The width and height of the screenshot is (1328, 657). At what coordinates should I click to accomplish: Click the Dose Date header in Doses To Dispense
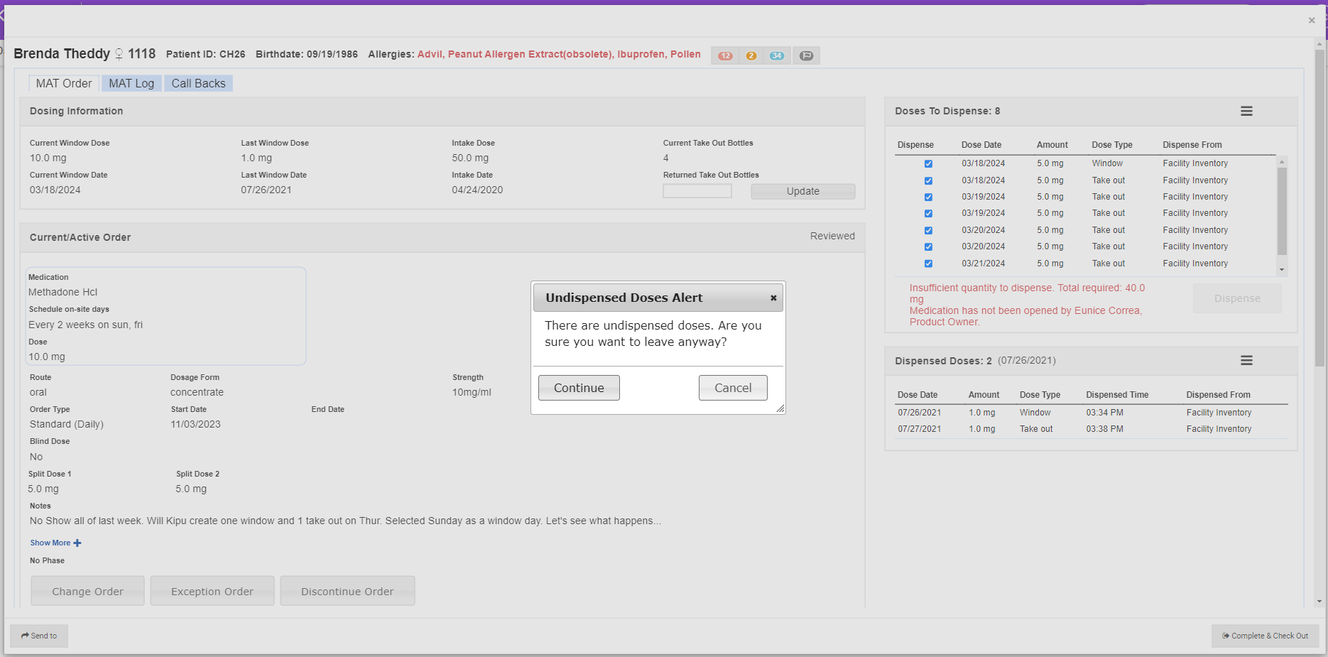981,145
